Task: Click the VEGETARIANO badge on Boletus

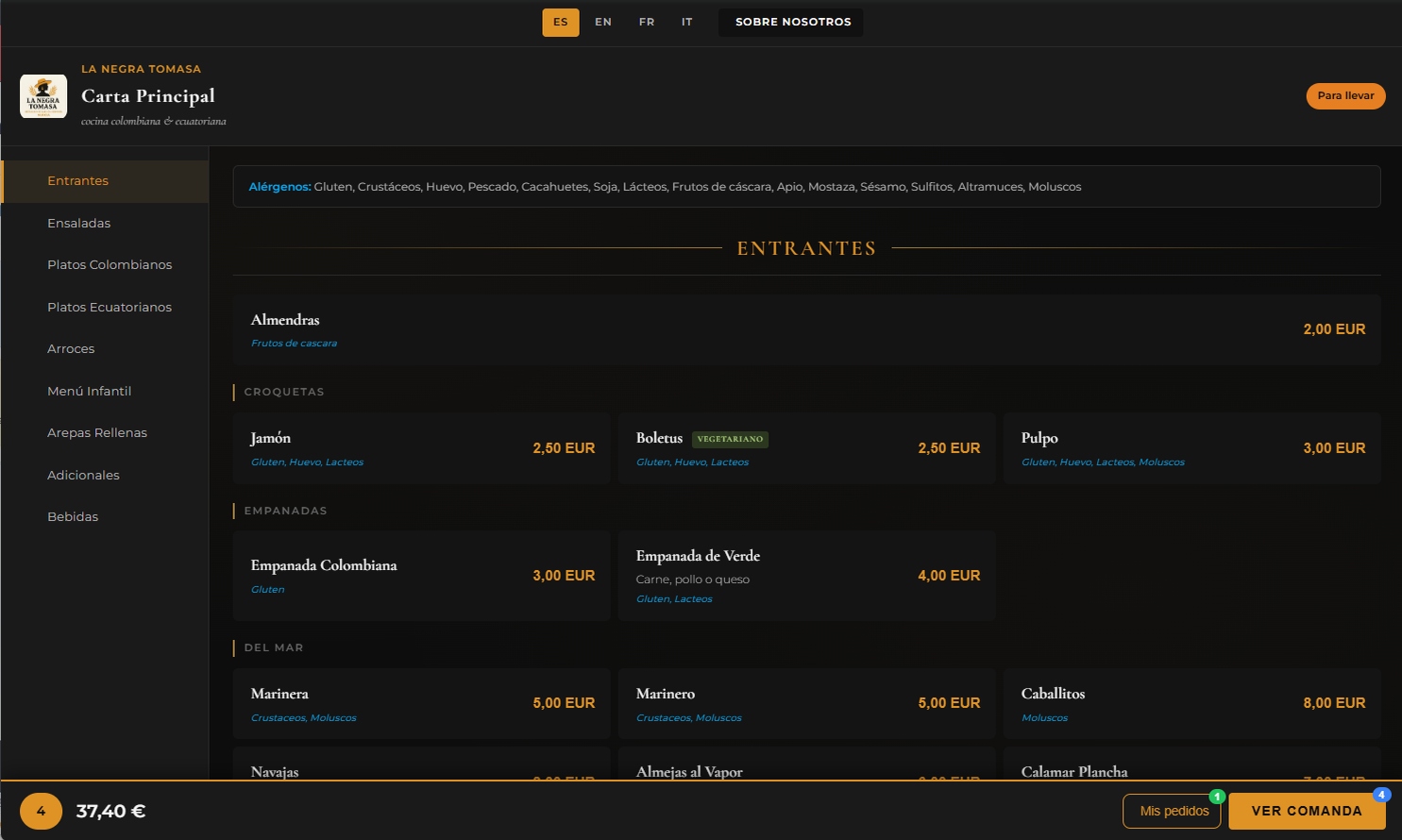Action: click(730, 439)
